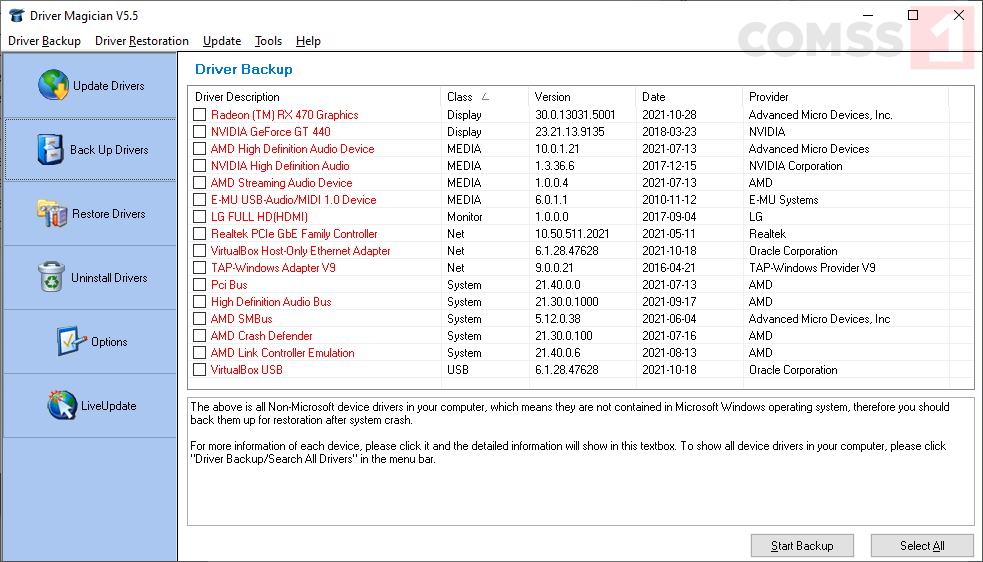Open the Driver Restoration menu
983x562 pixels.
(142, 41)
